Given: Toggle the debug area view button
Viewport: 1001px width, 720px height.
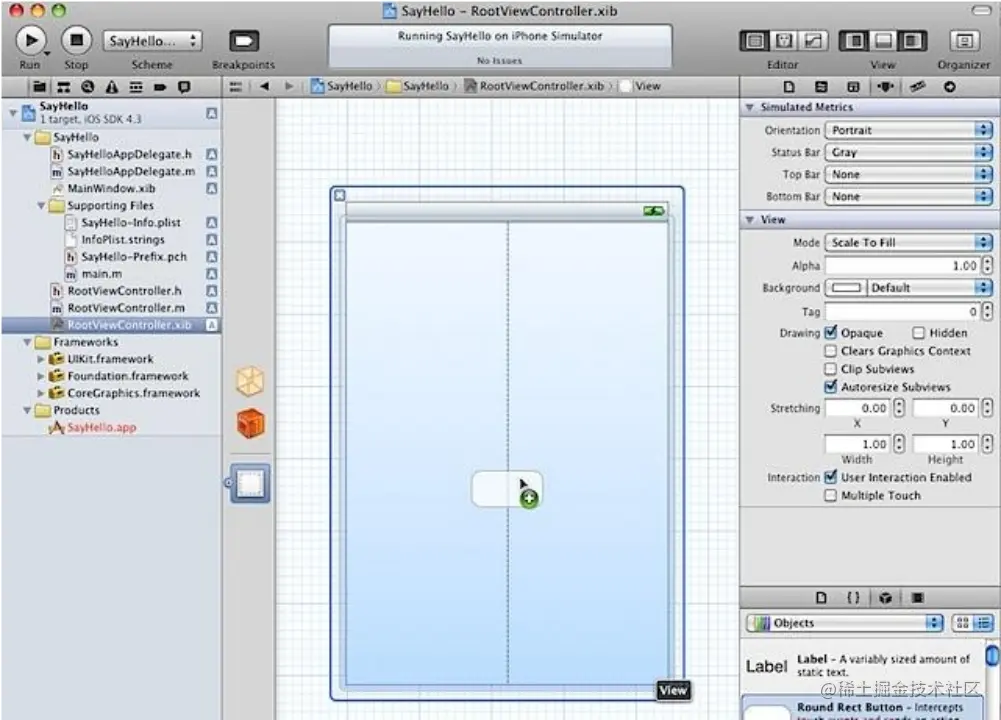Looking at the screenshot, I should coord(883,41).
